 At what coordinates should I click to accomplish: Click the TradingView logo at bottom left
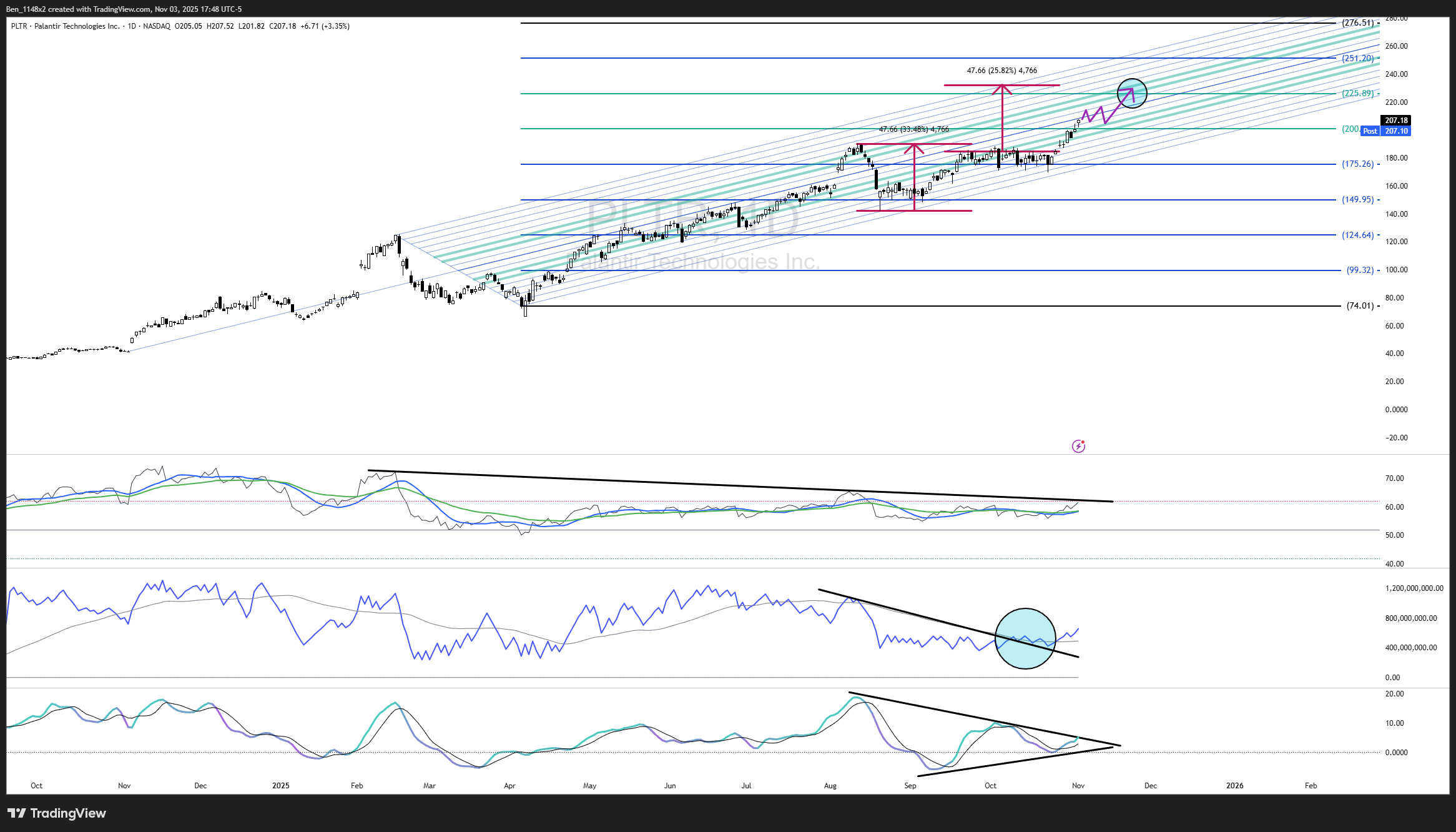point(56,813)
